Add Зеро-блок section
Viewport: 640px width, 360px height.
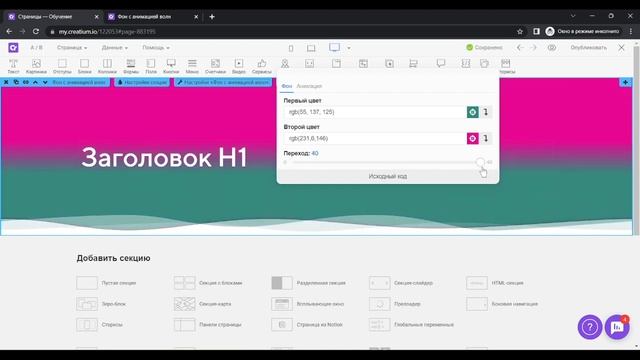coord(101,304)
